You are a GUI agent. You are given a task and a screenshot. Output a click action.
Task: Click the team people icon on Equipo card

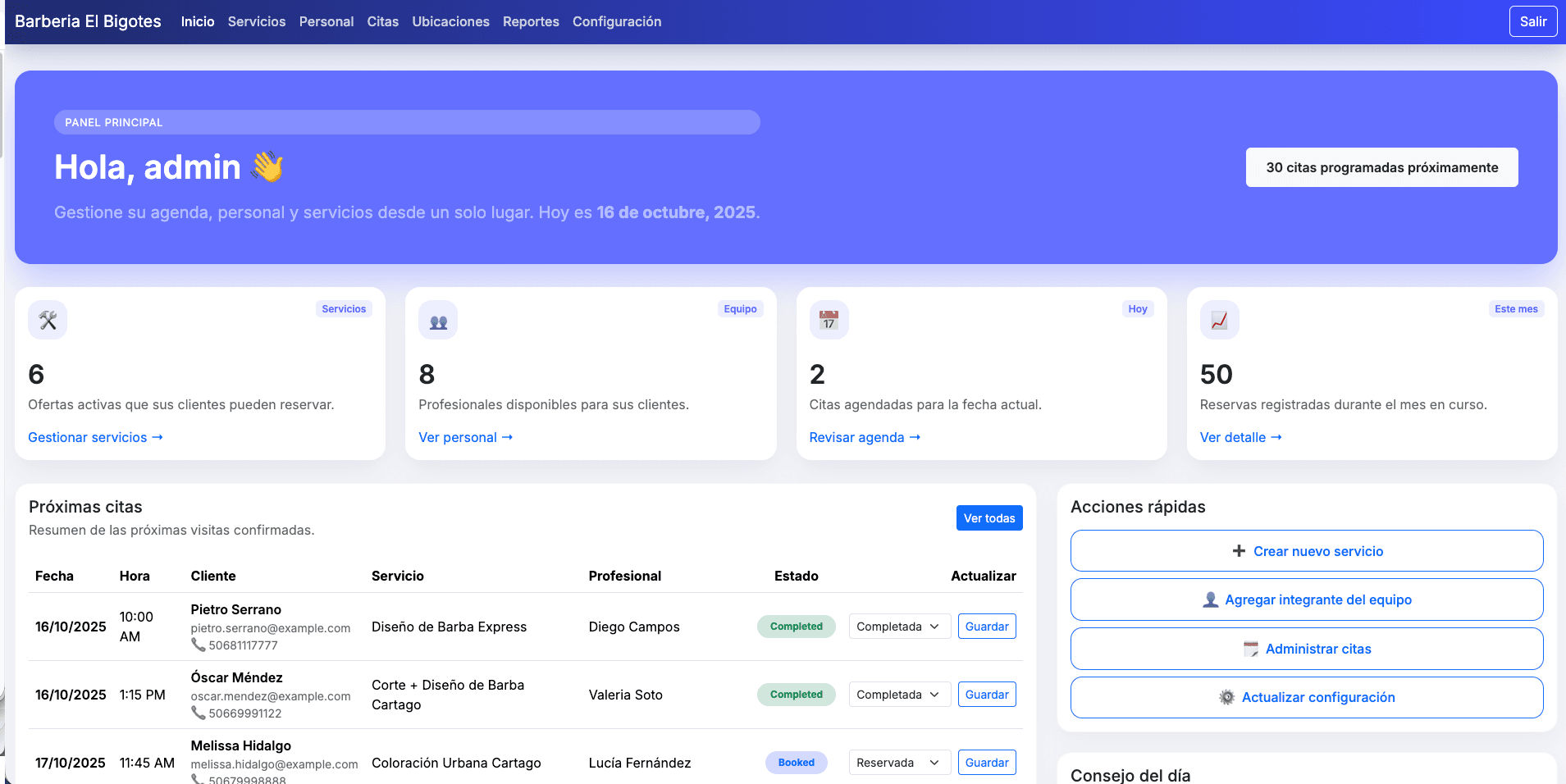tap(438, 320)
